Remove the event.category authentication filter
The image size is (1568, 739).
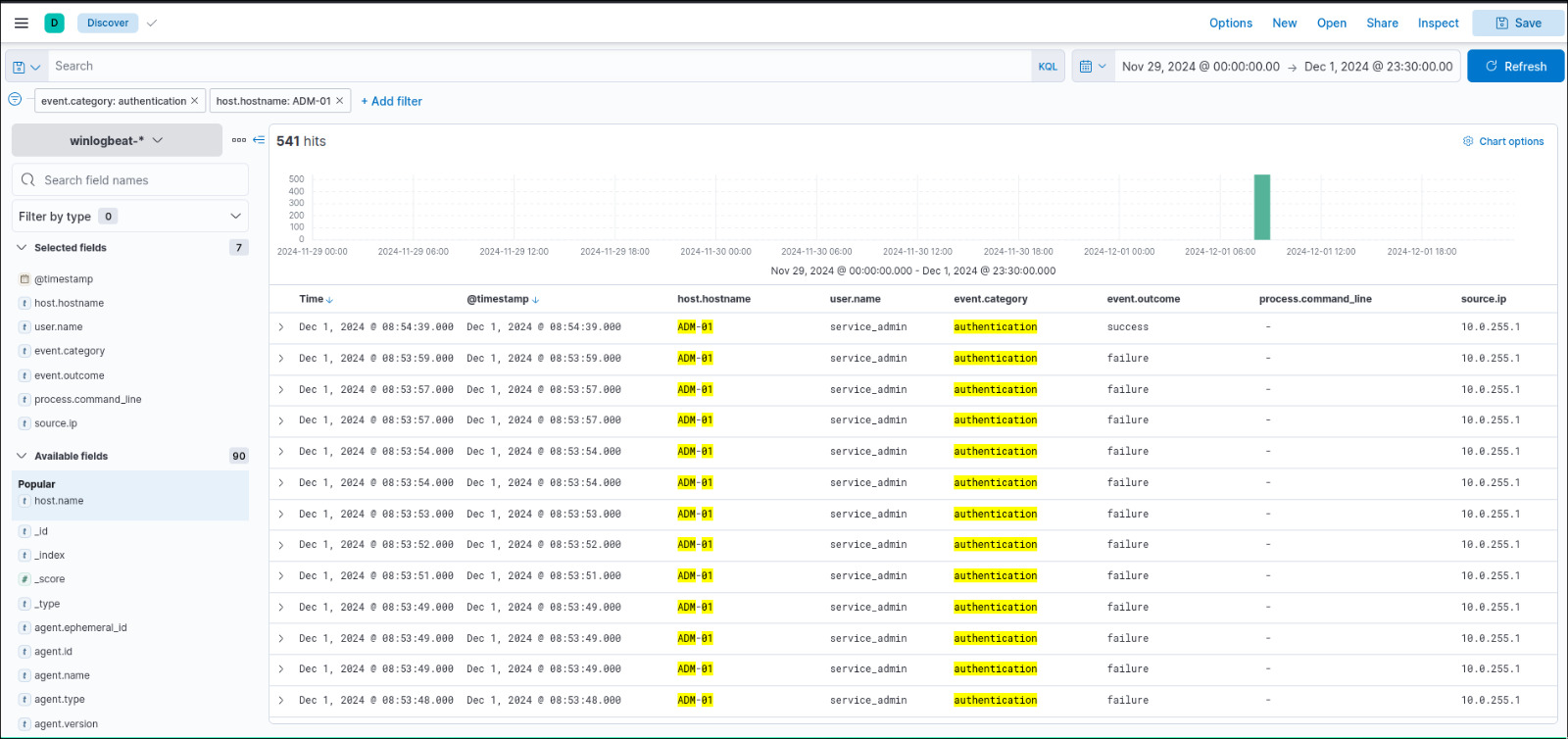pos(195,101)
